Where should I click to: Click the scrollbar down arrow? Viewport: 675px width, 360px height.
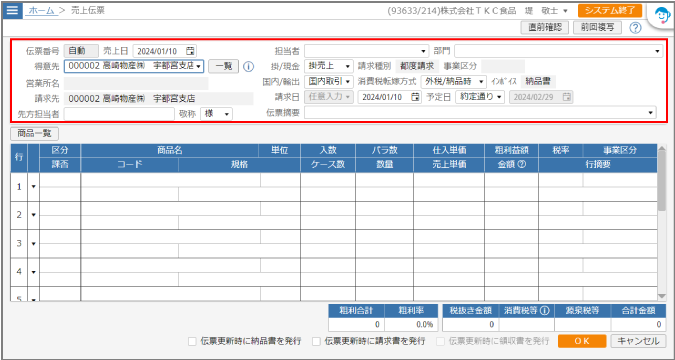click(x=662, y=296)
